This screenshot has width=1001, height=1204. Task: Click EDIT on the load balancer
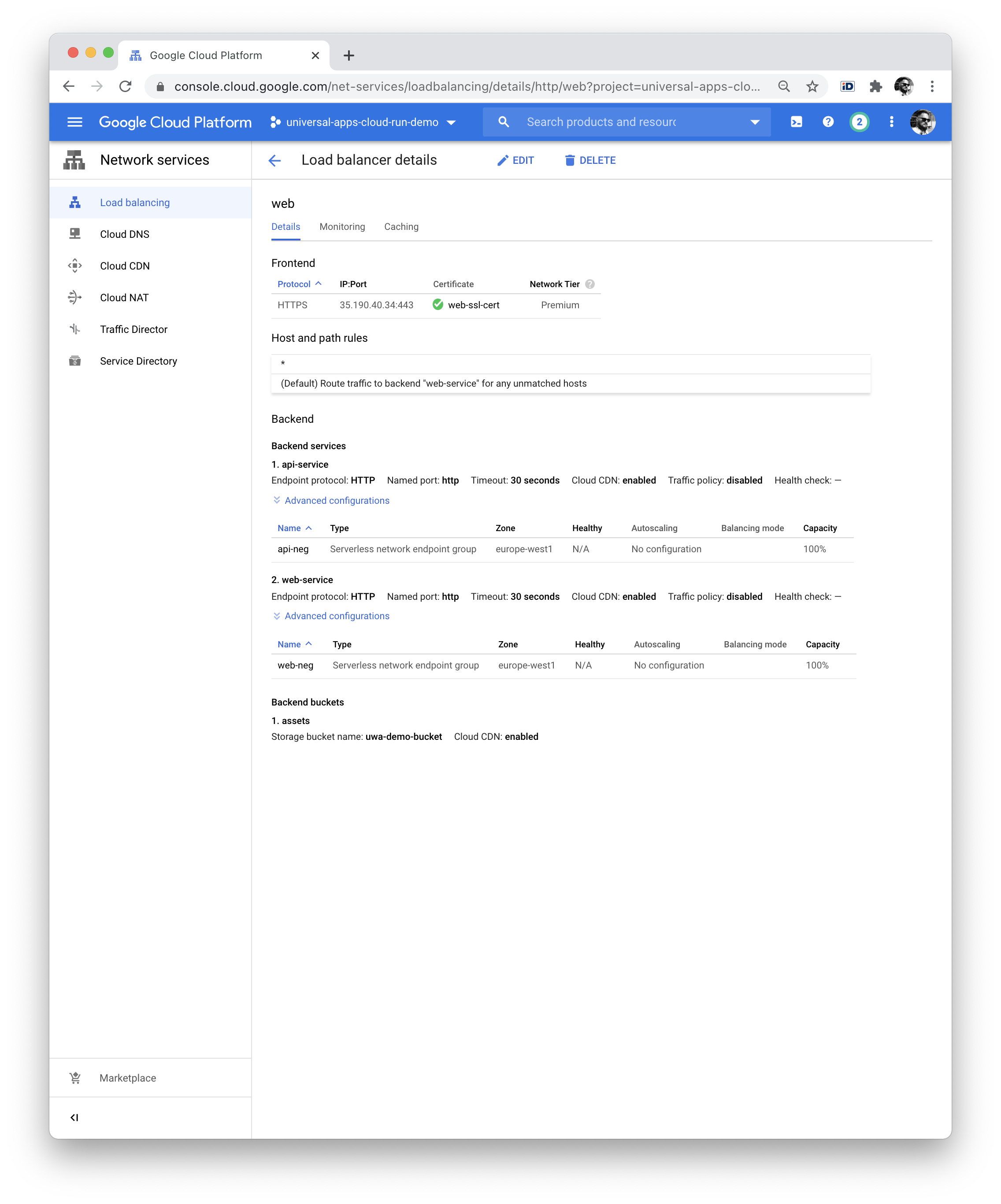pos(515,160)
